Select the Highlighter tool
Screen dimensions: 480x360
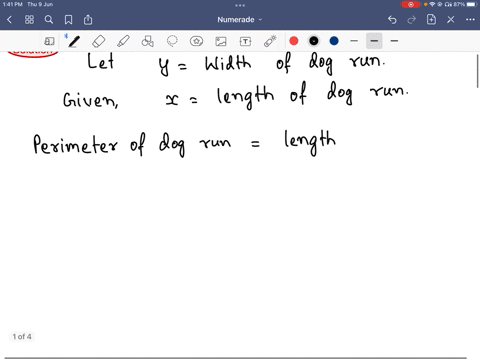click(123, 41)
